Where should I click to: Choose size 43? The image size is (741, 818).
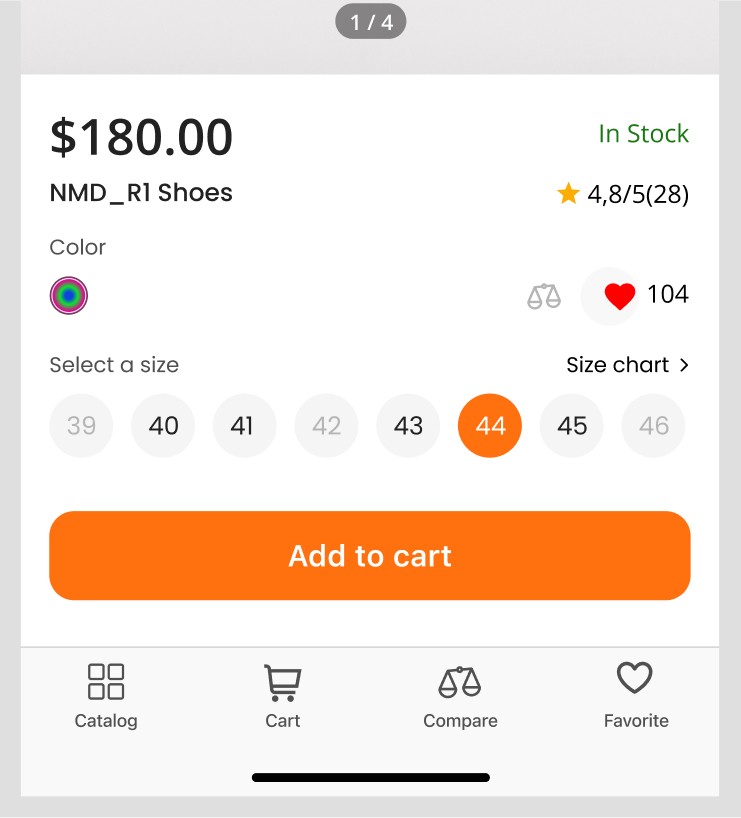[408, 426]
